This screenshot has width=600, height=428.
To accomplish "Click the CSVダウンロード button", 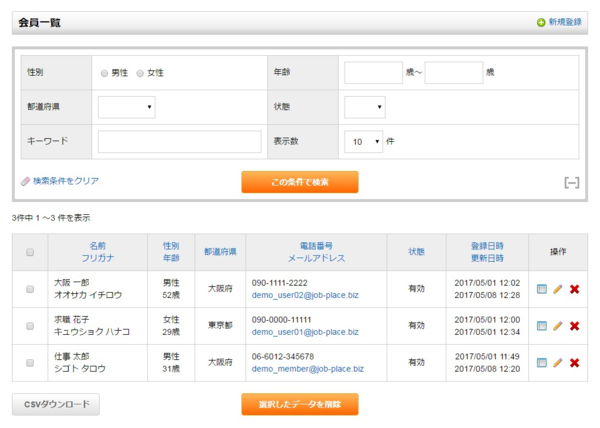I will coord(56,404).
